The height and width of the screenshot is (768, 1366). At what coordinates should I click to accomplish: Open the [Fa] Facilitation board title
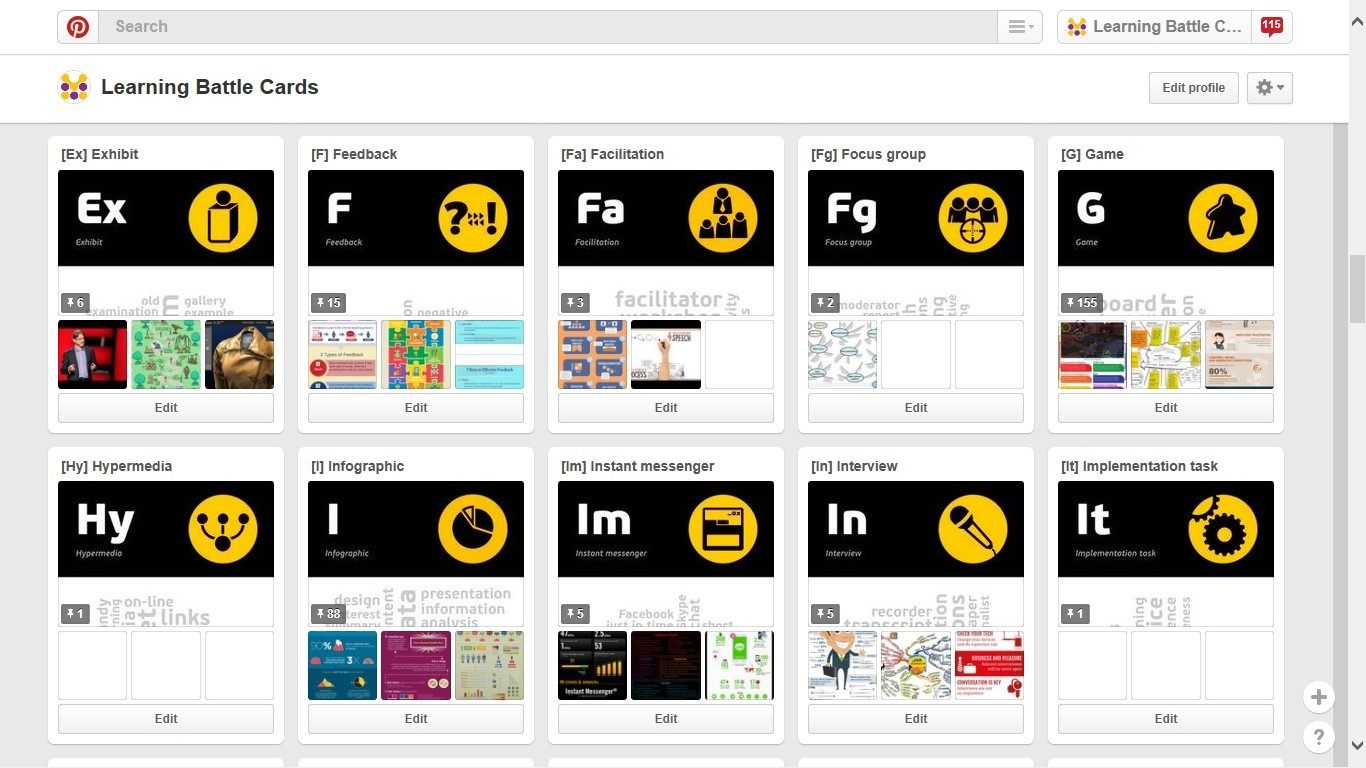[x=612, y=154]
